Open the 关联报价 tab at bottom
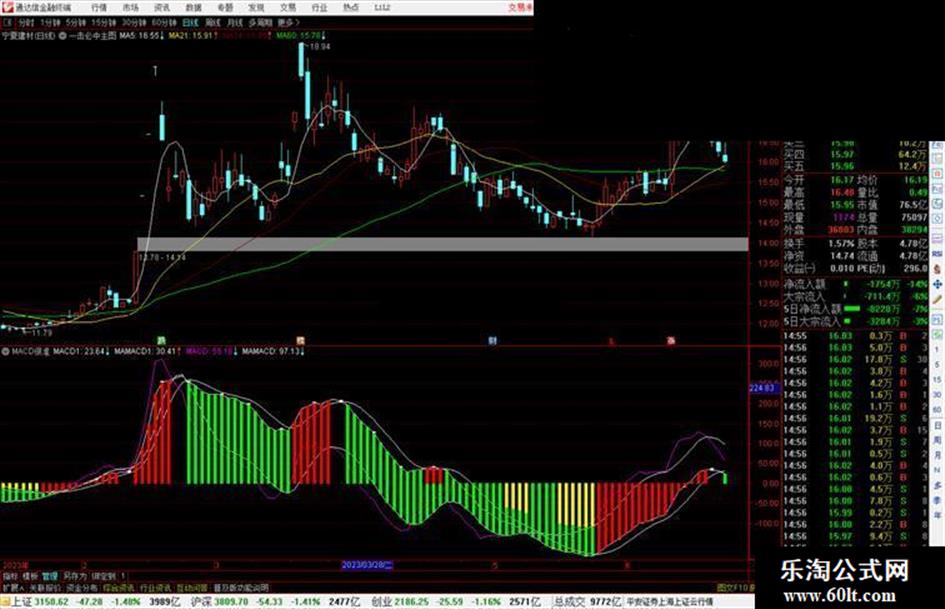Viewport: 945px width, 609px height. 45,587
